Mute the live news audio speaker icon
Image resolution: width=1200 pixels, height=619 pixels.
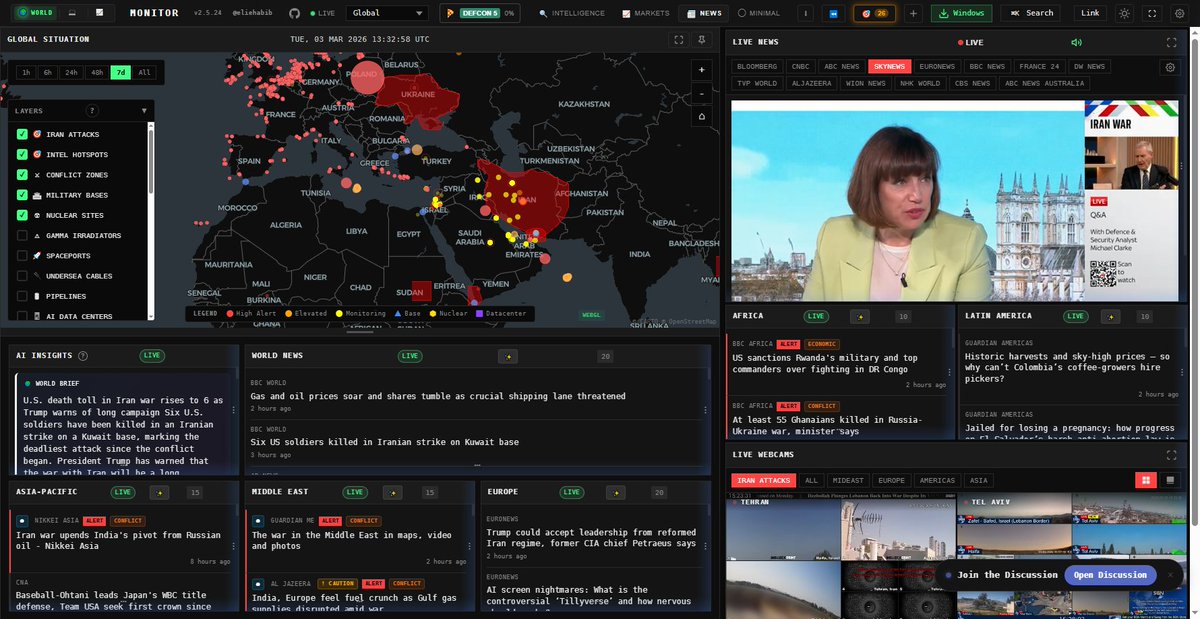click(x=1076, y=42)
